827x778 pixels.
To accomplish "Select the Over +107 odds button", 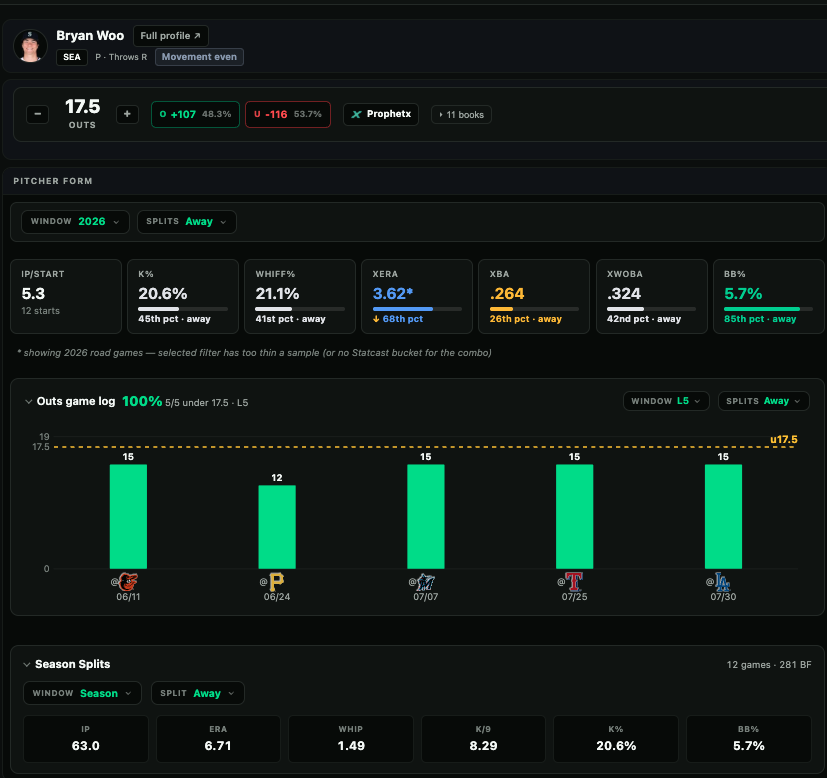I will tap(195, 114).
